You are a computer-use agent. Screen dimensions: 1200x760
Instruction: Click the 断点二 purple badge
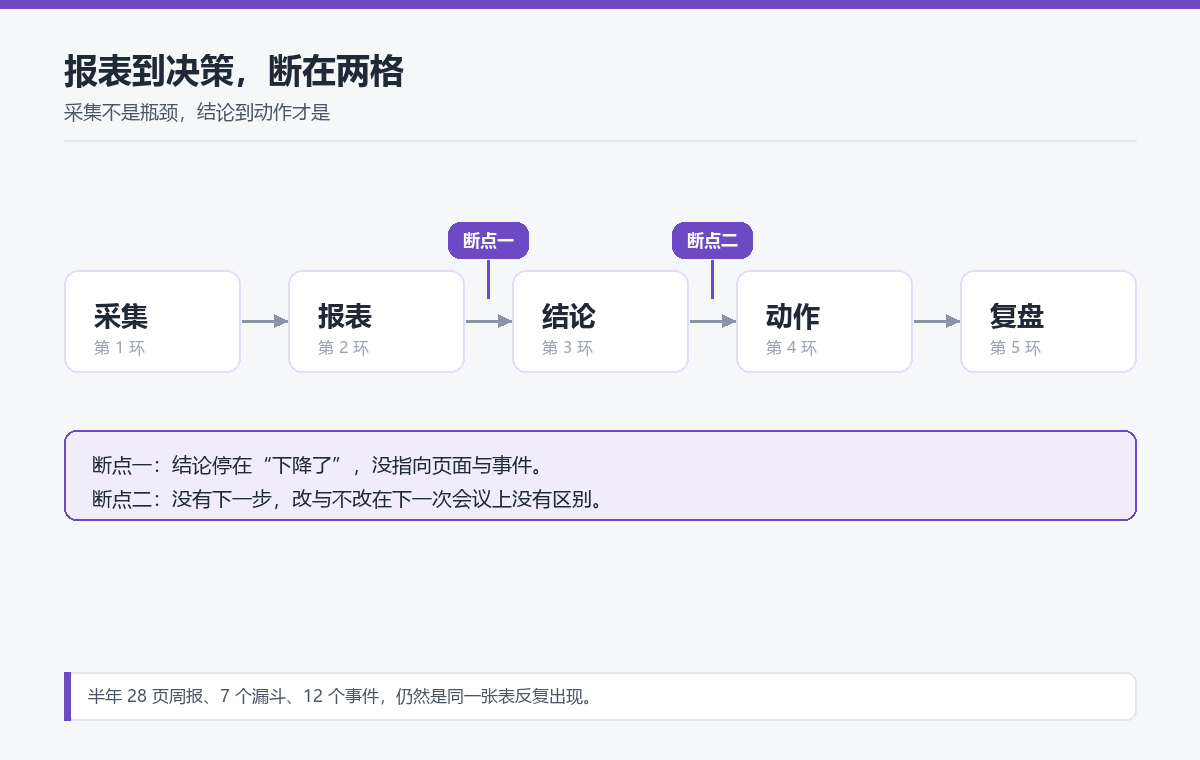(x=712, y=240)
